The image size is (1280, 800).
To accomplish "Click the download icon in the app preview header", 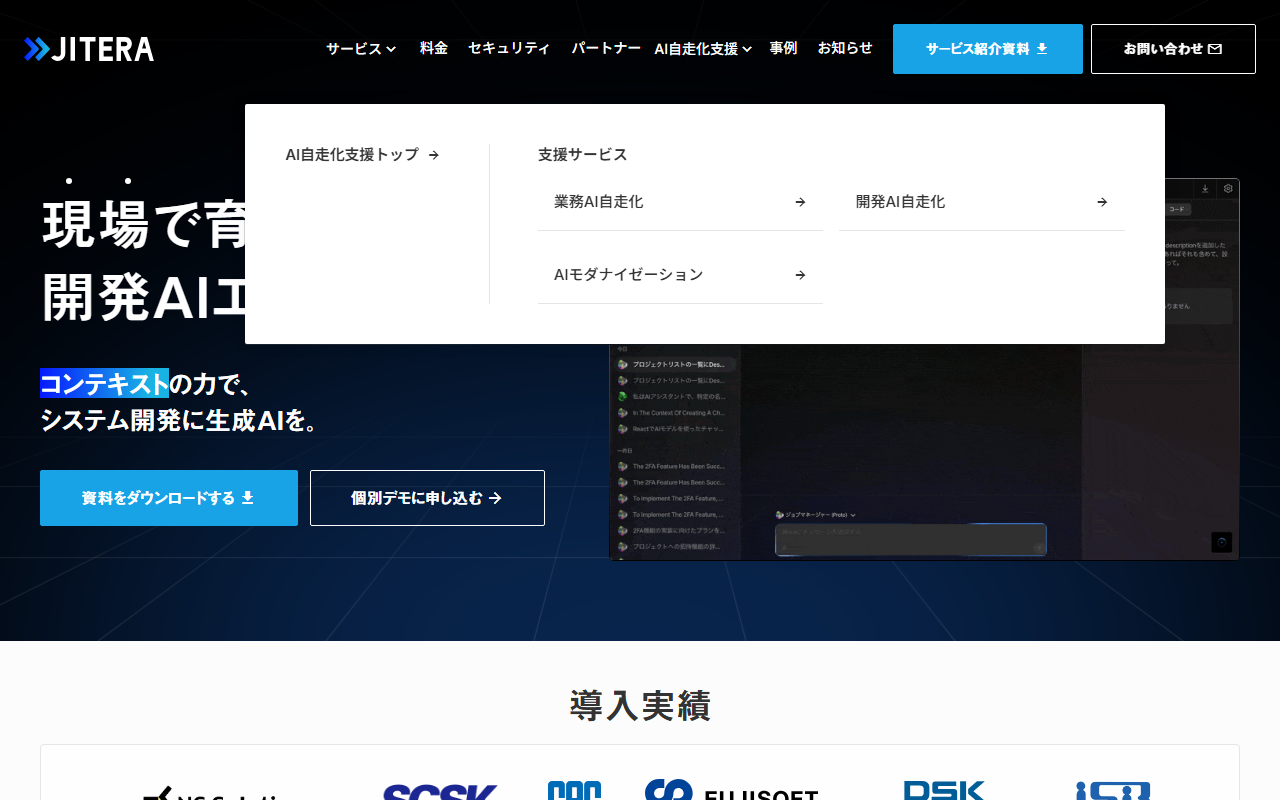I will [1205, 188].
